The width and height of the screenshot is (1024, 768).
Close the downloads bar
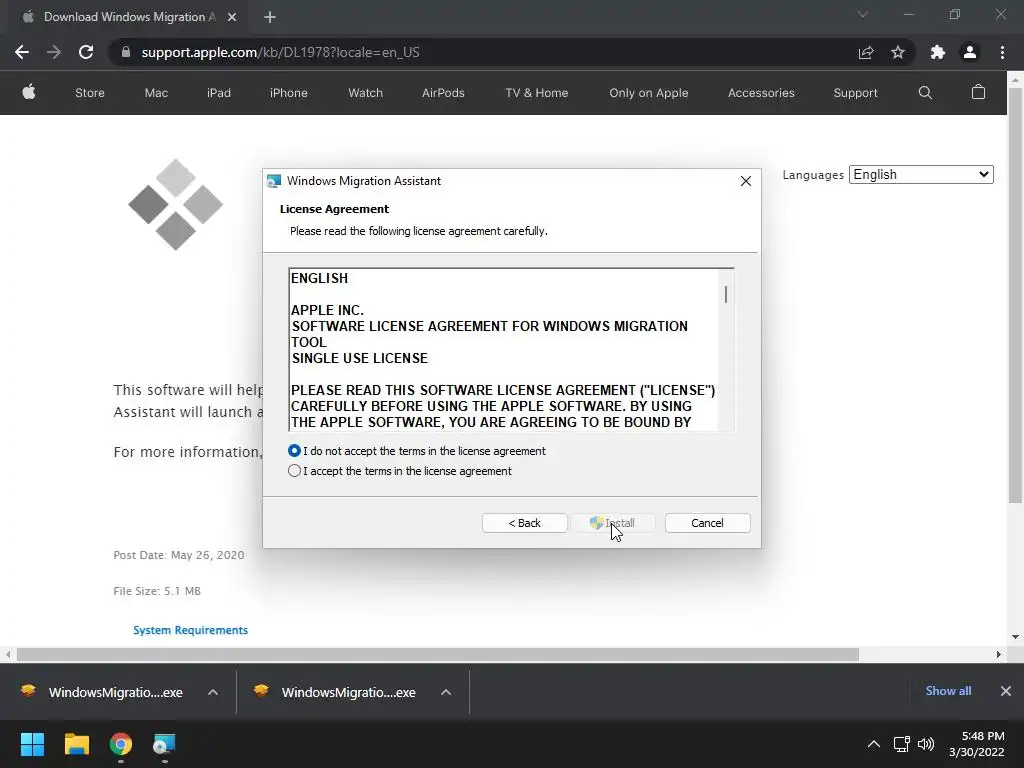point(1006,691)
